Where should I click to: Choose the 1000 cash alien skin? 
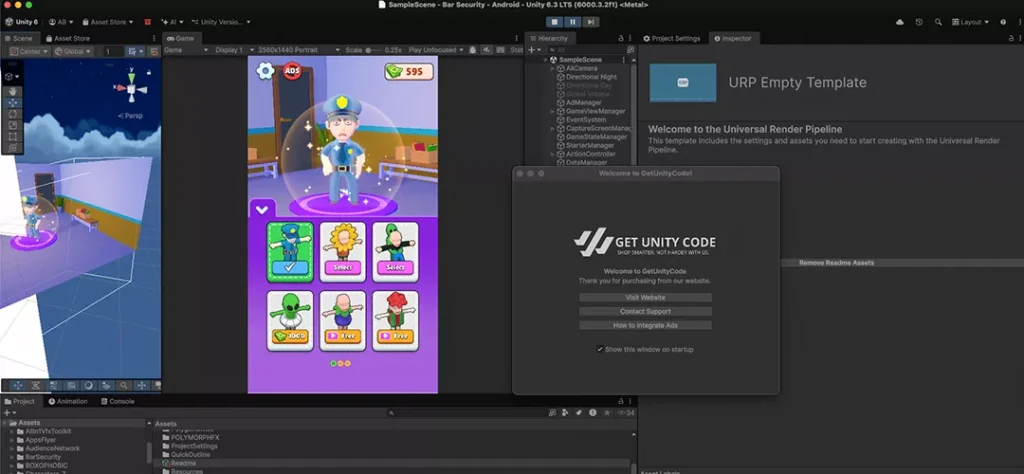coord(290,321)
